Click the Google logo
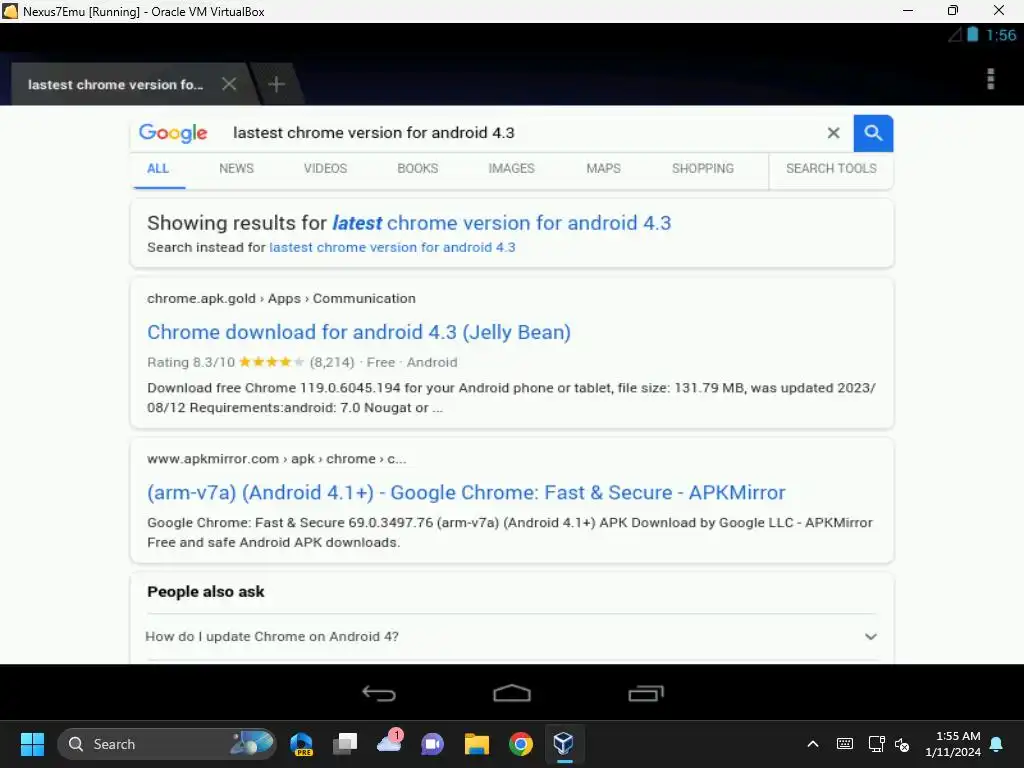The height and width of the screenshot is (768, 1024). pyautogui.click(x=173, y=133)
